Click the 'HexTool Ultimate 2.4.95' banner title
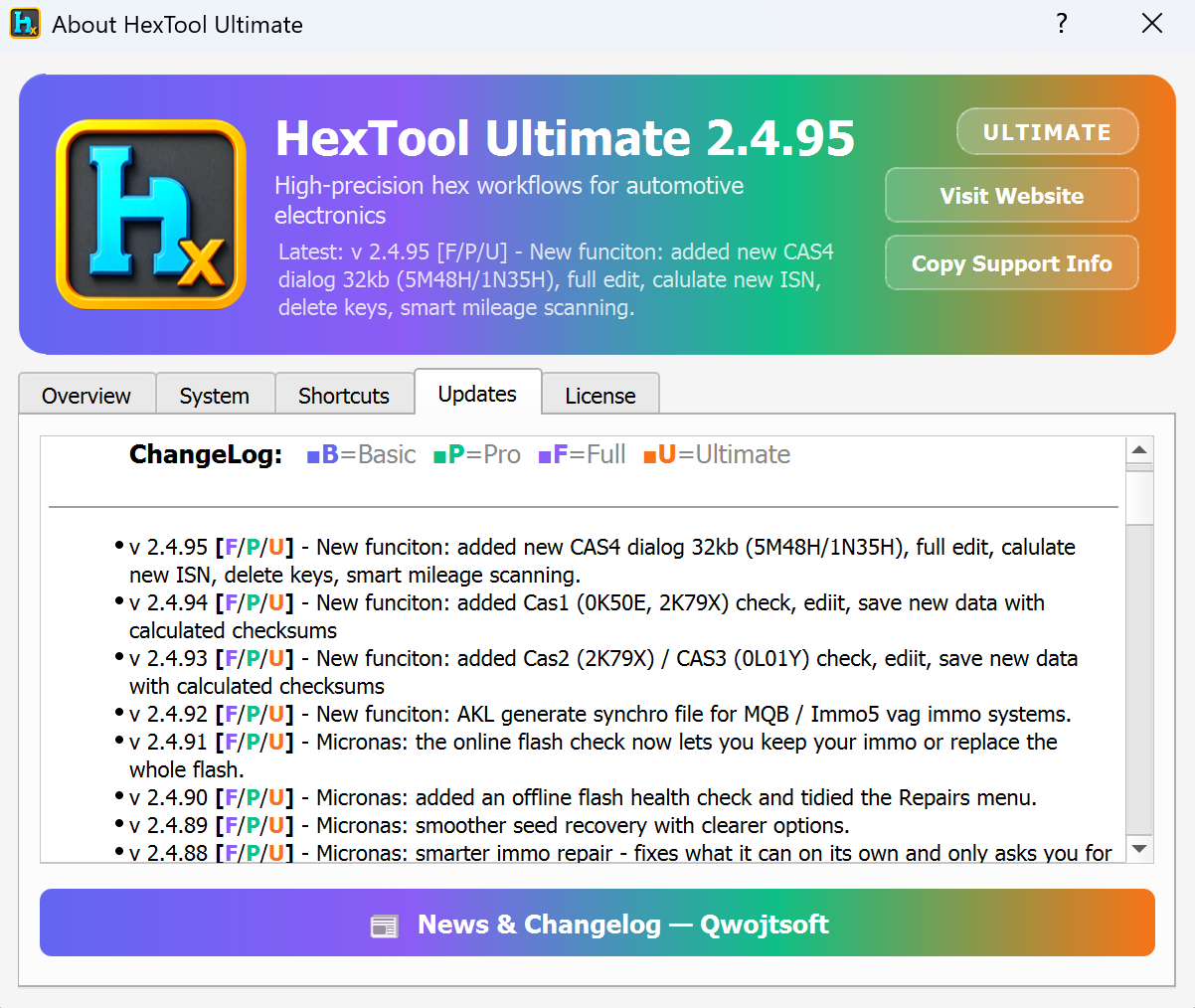1195x1008 pixels. click(565, 138)
